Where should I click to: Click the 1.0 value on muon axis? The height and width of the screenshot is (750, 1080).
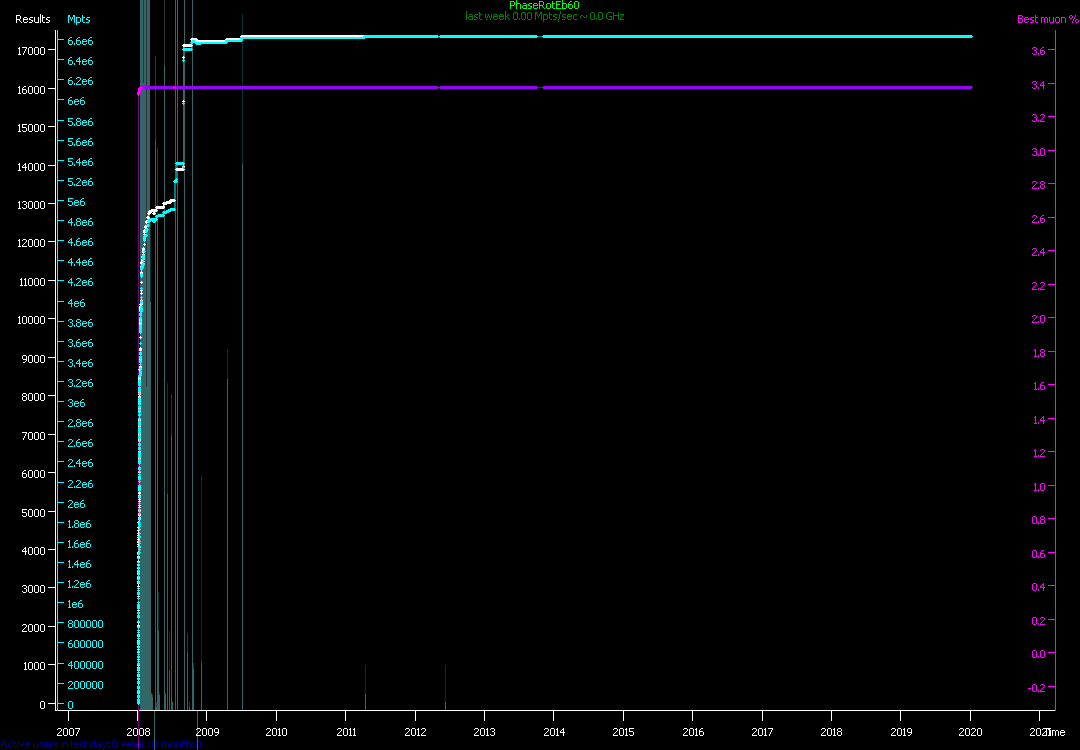click(1038, 487)
